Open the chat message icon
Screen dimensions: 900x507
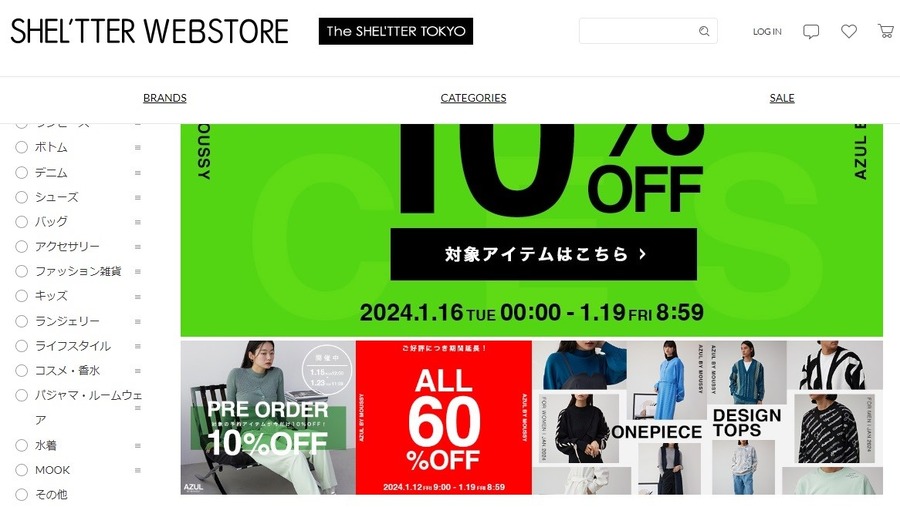[810, 32]
